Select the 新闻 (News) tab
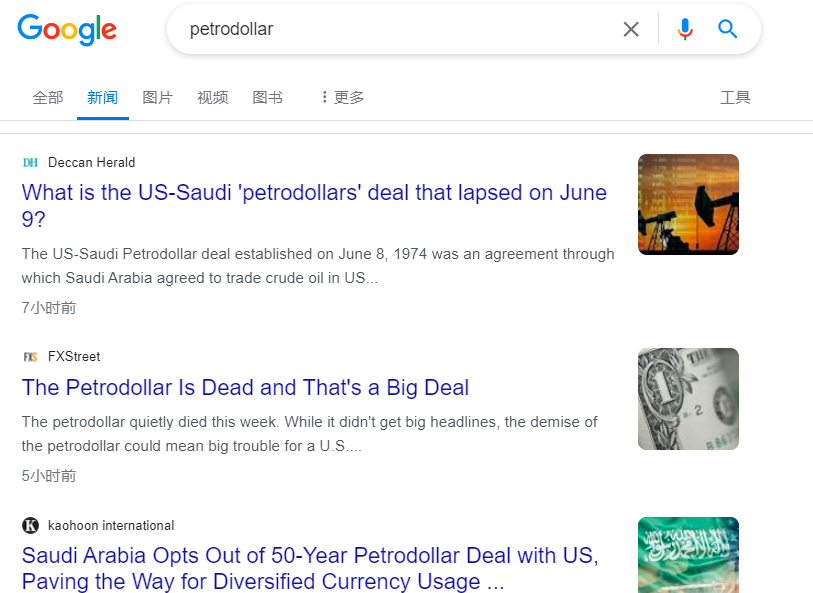 (102, 98)
